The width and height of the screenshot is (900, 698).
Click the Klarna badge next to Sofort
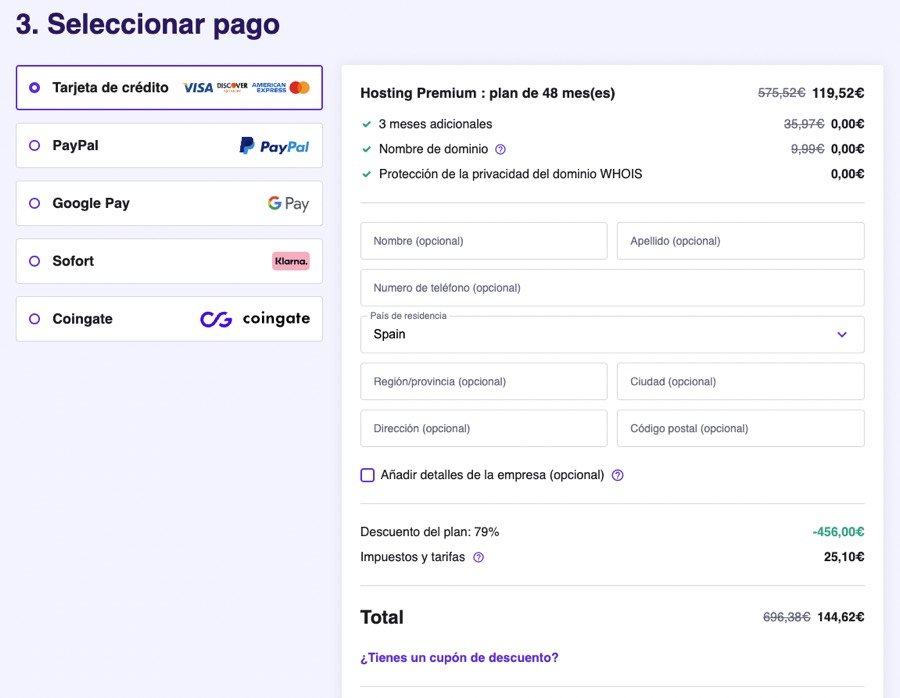[x=290, y=261]
